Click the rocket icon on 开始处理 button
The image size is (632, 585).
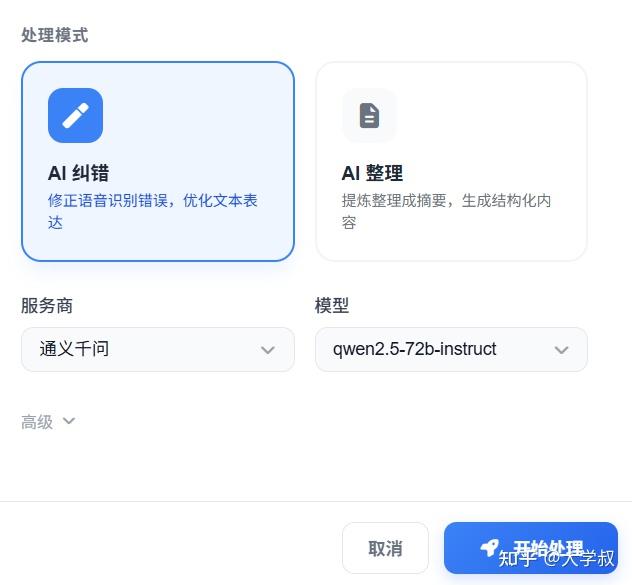click(489, 548)
